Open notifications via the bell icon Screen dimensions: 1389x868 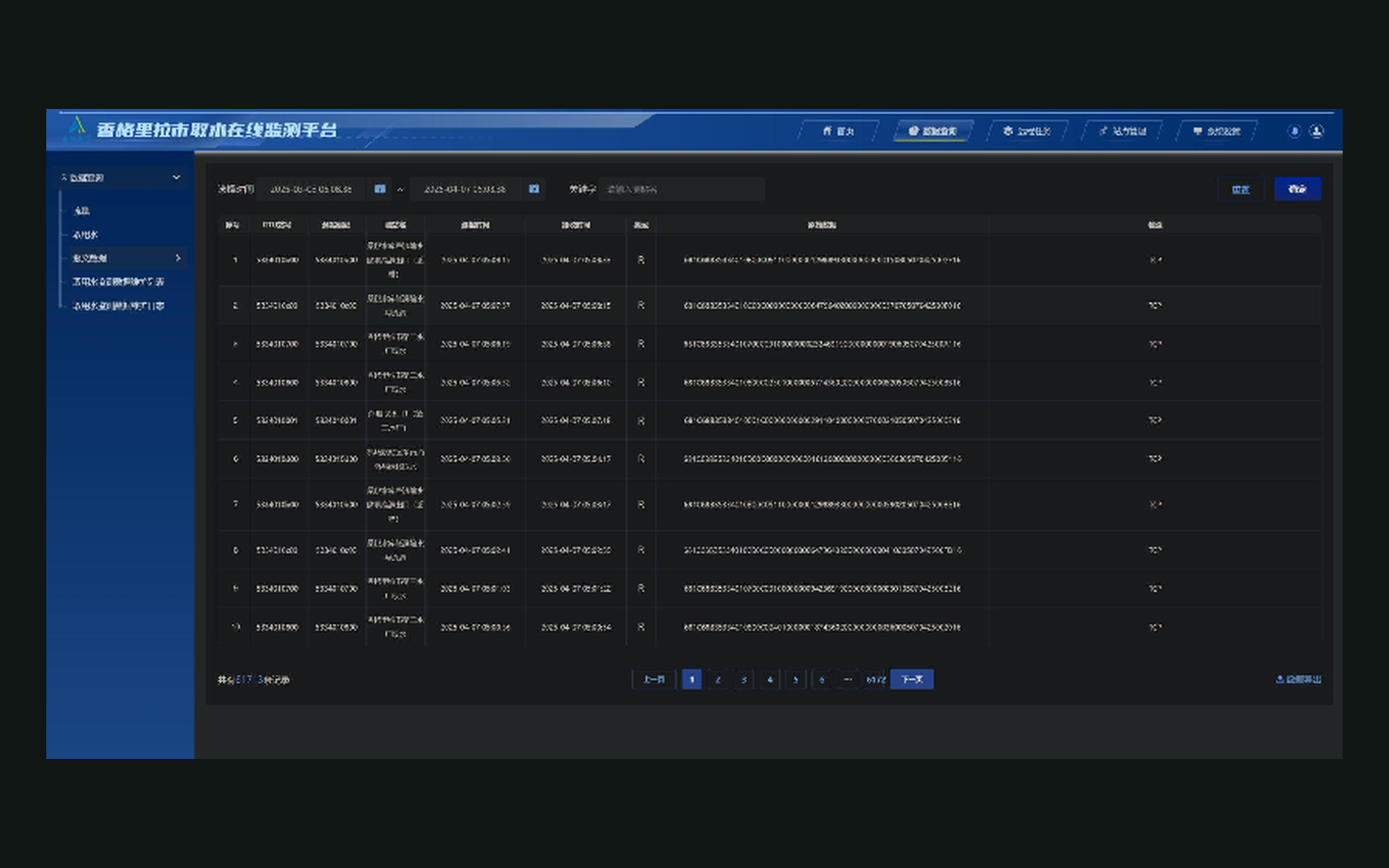tap(1294, 131)
